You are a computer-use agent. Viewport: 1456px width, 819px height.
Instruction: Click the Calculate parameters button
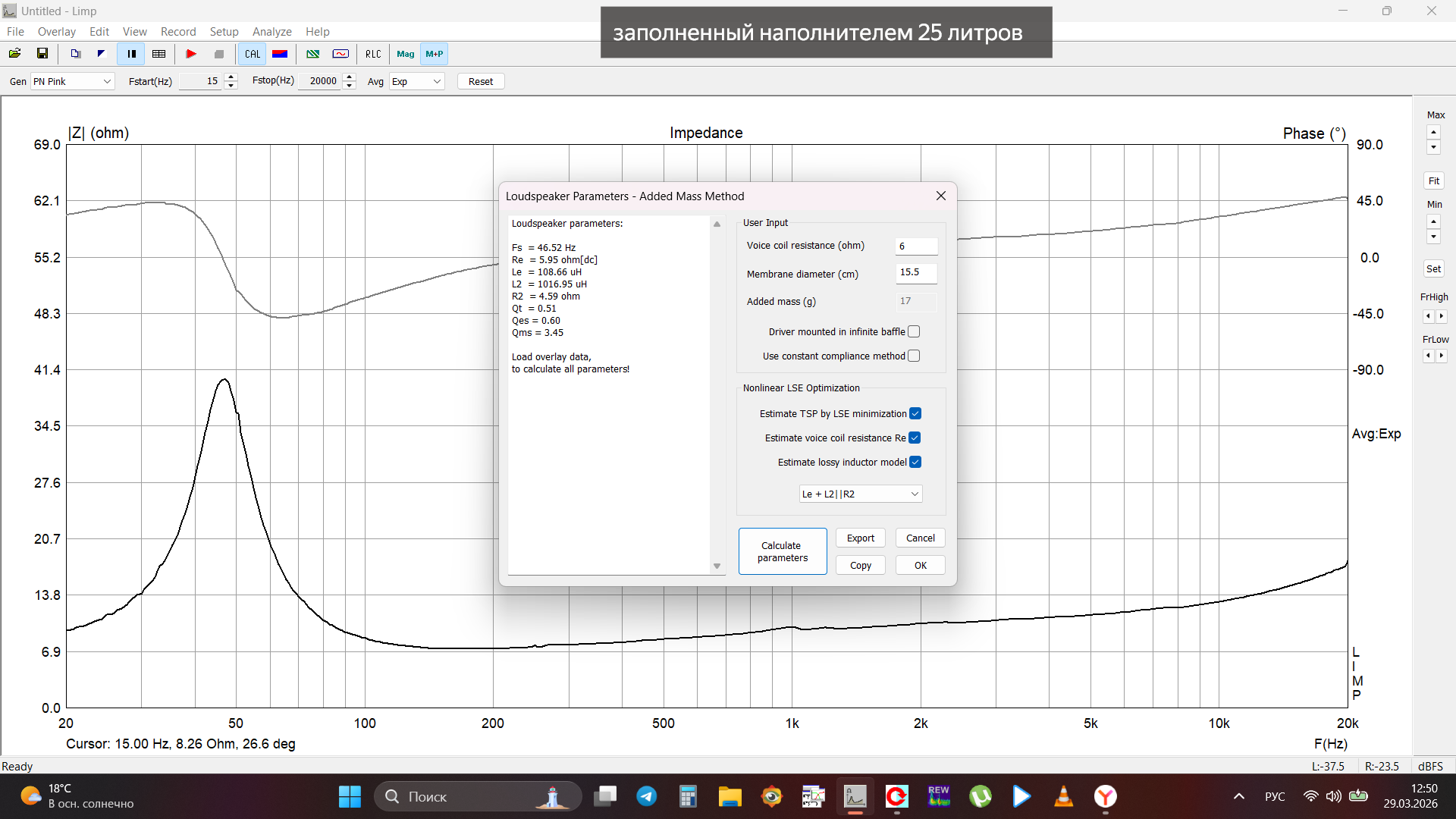coord(782,551)
